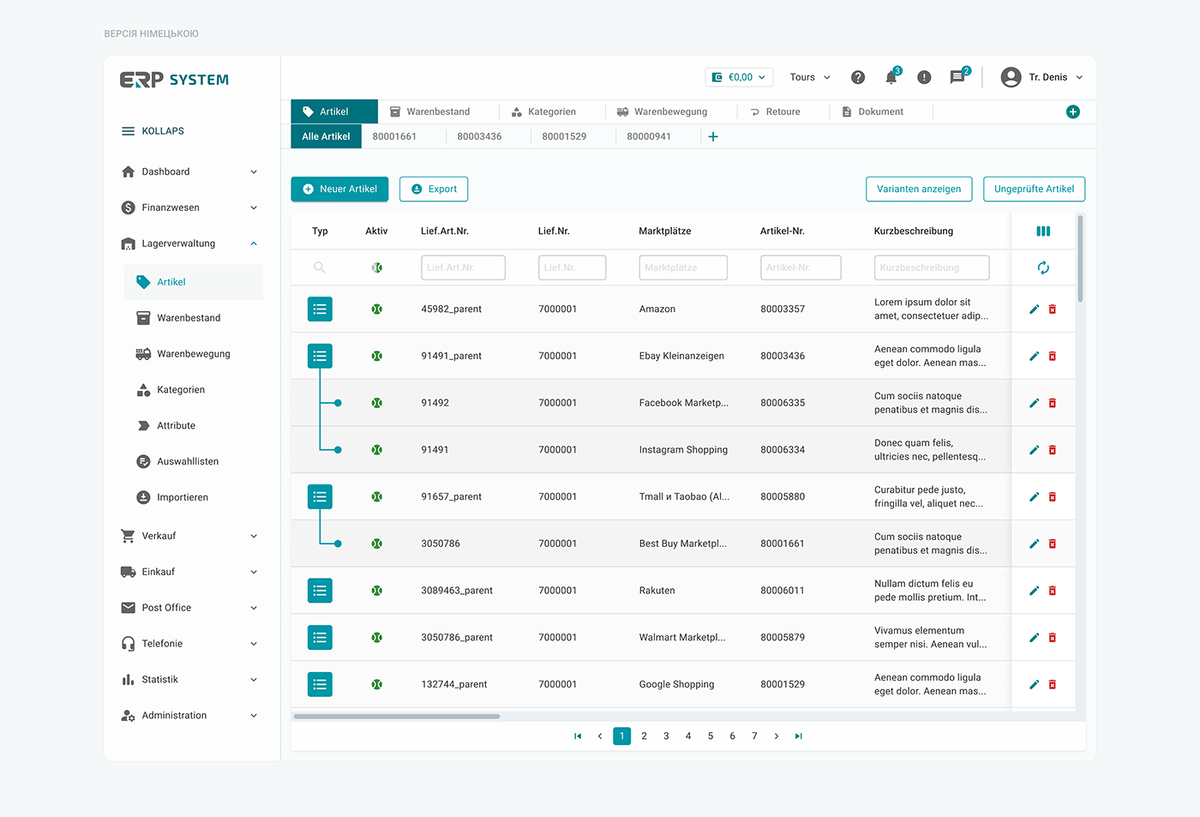
Task: Click type icon of 3089463_parent row
Action: click(x=320, y=590)
